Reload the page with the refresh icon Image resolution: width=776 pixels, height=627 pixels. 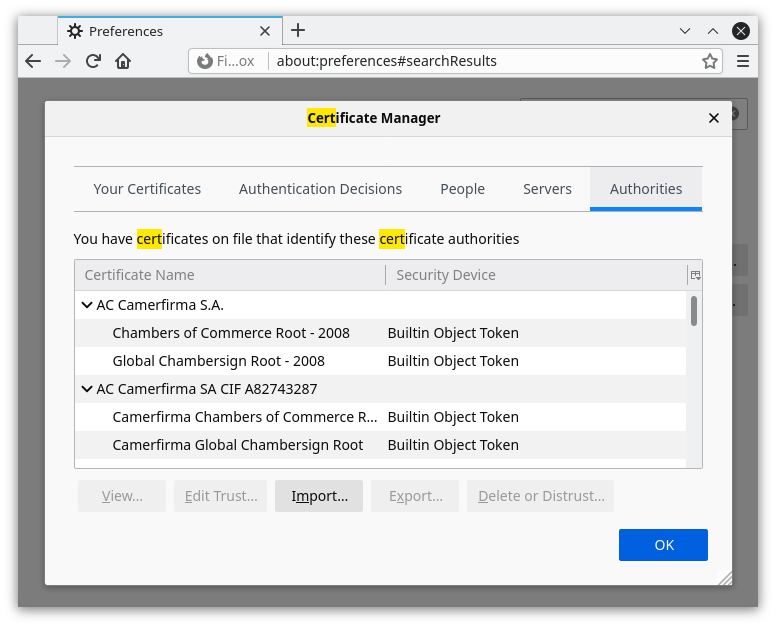pos(93,61)
